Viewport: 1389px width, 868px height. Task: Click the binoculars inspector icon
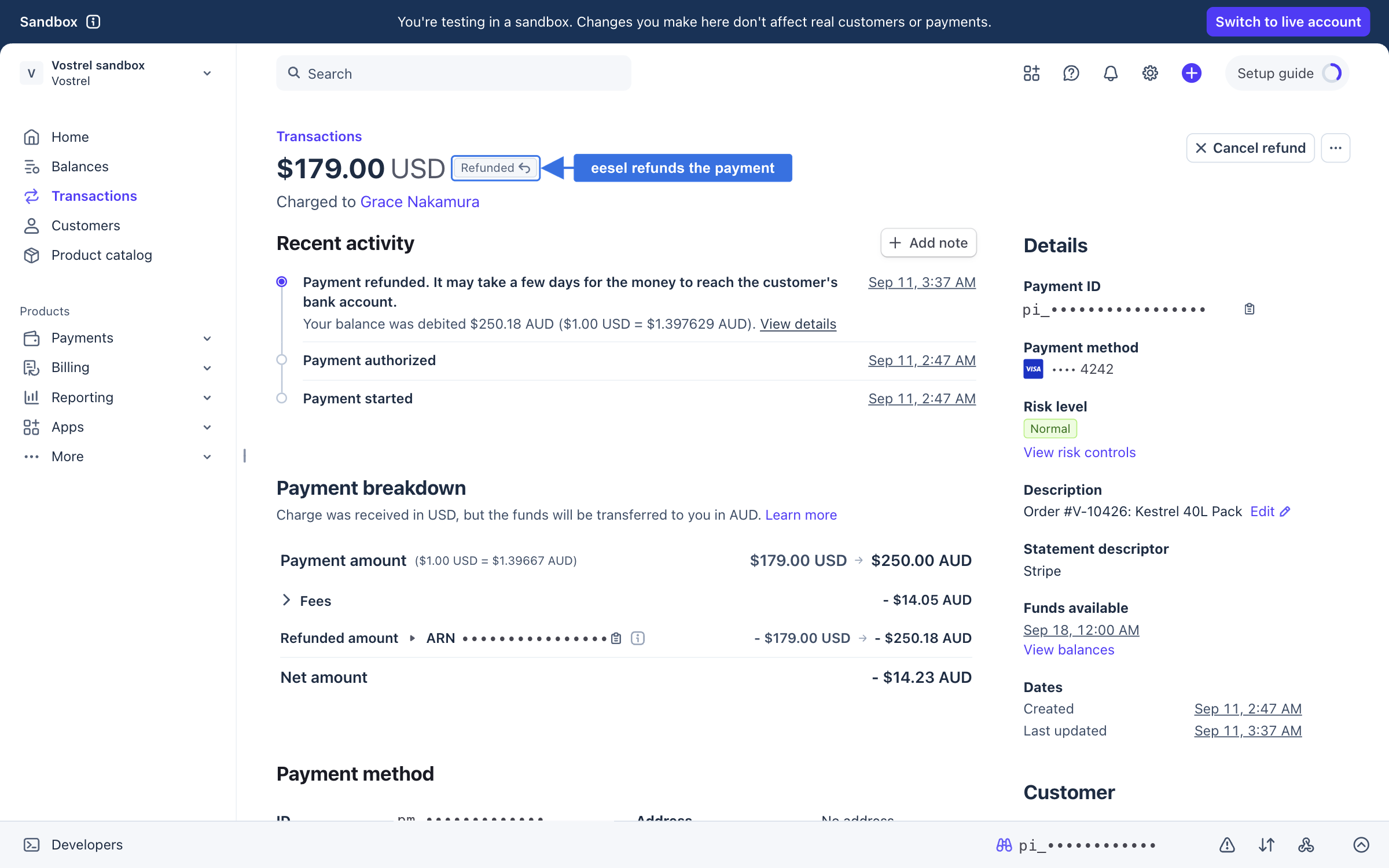click(1004, 845)
